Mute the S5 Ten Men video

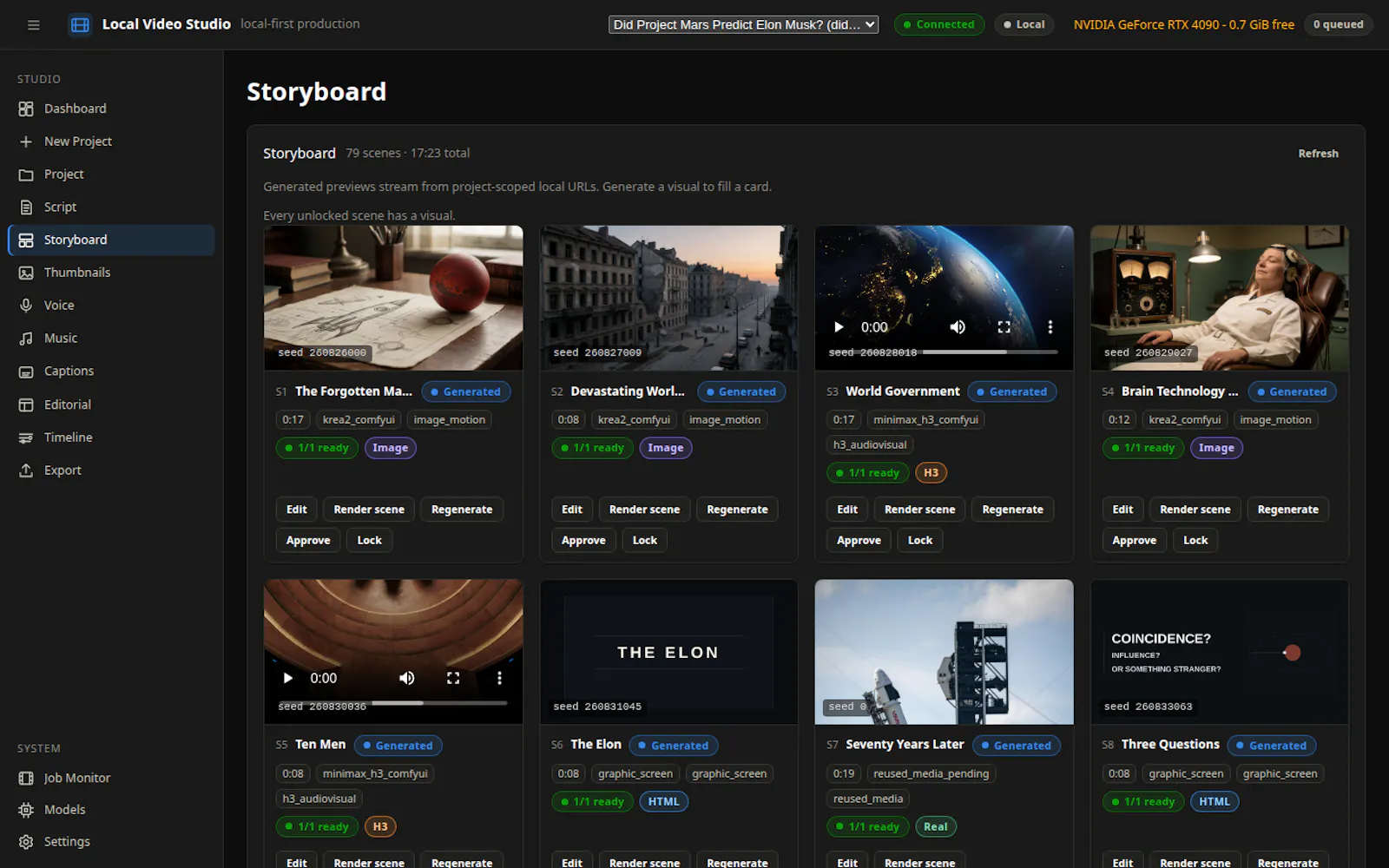click(x=406, y=678)
